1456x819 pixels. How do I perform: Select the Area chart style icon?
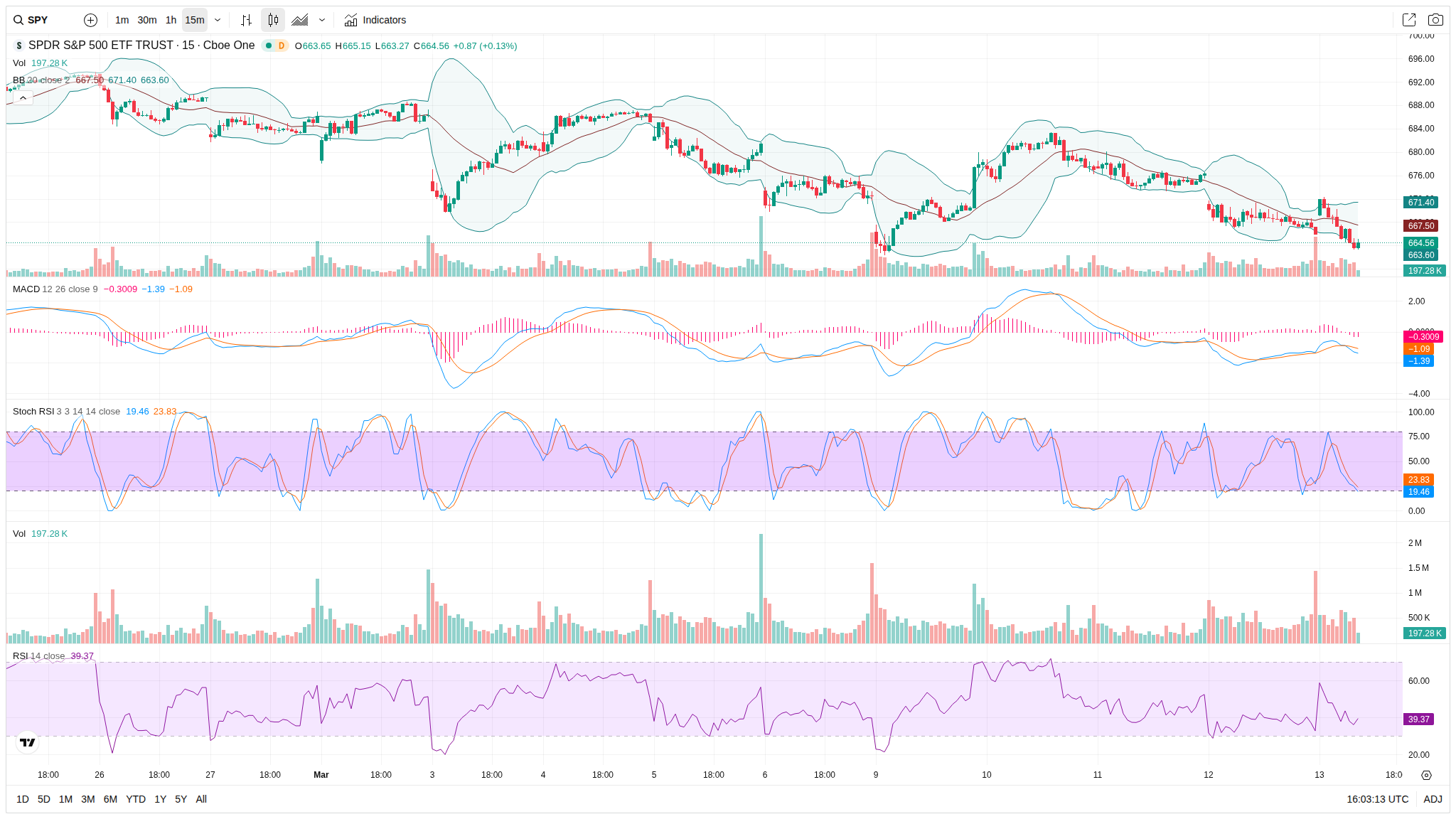pyautogui.click(x=300, y=20)
